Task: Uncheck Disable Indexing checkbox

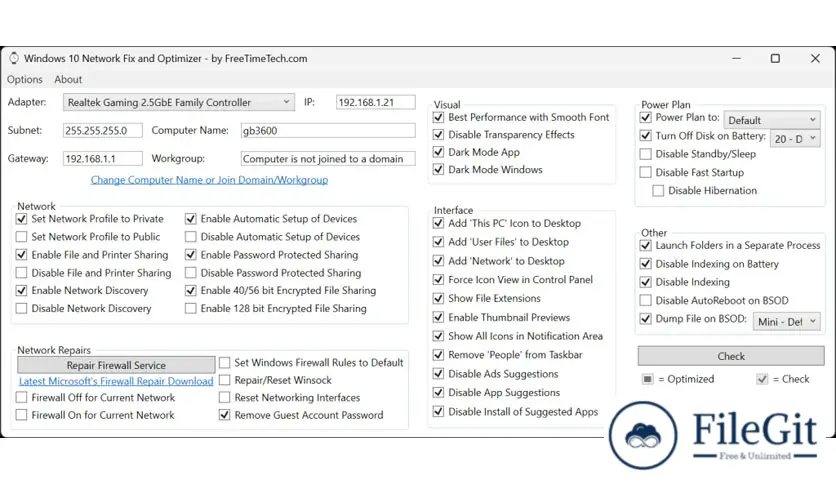Action: click(x=646, y=282)
